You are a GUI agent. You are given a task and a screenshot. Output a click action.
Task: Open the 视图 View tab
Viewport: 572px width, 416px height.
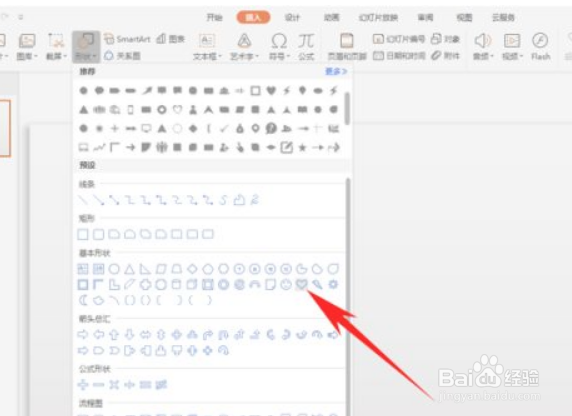coord(464,17)
